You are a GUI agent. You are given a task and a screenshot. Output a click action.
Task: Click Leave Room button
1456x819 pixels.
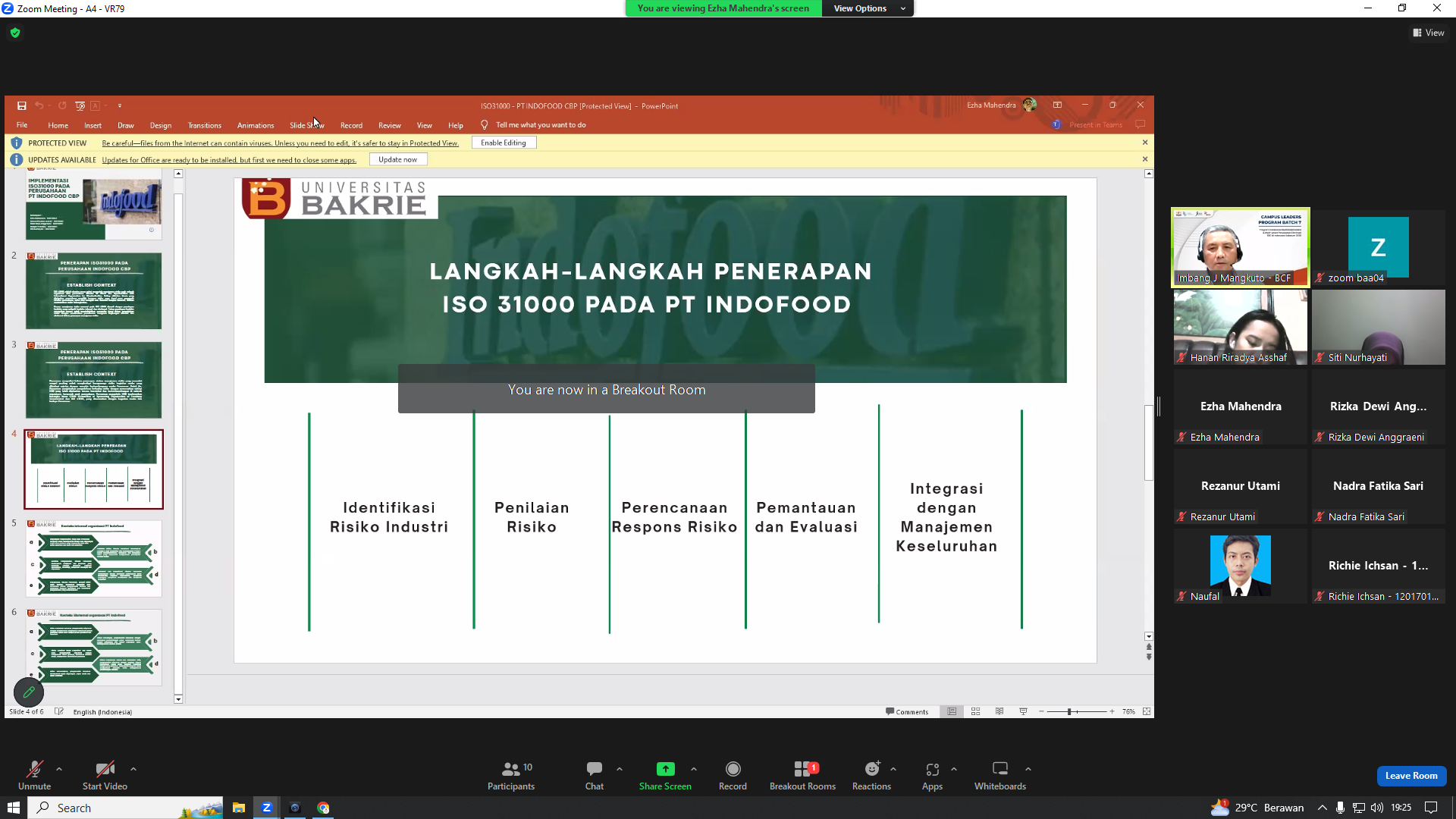(1411, 776)
